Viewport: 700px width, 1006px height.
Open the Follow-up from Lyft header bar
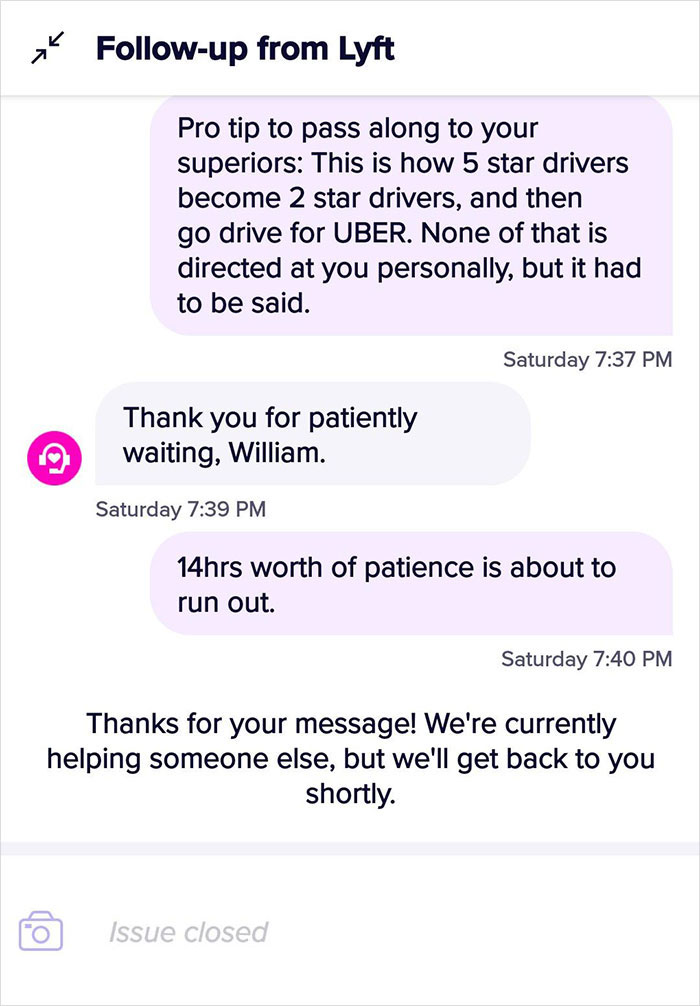[350, 47]
